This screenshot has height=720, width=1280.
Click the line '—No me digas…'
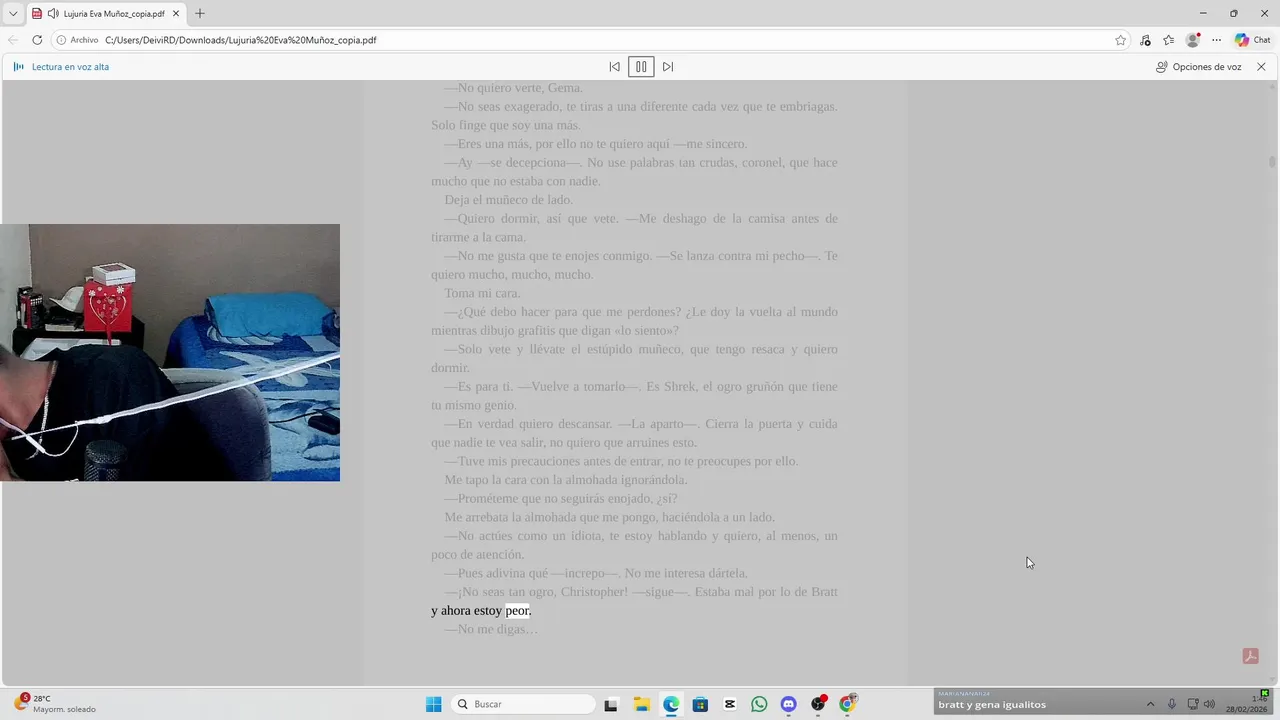click(491, 629)
